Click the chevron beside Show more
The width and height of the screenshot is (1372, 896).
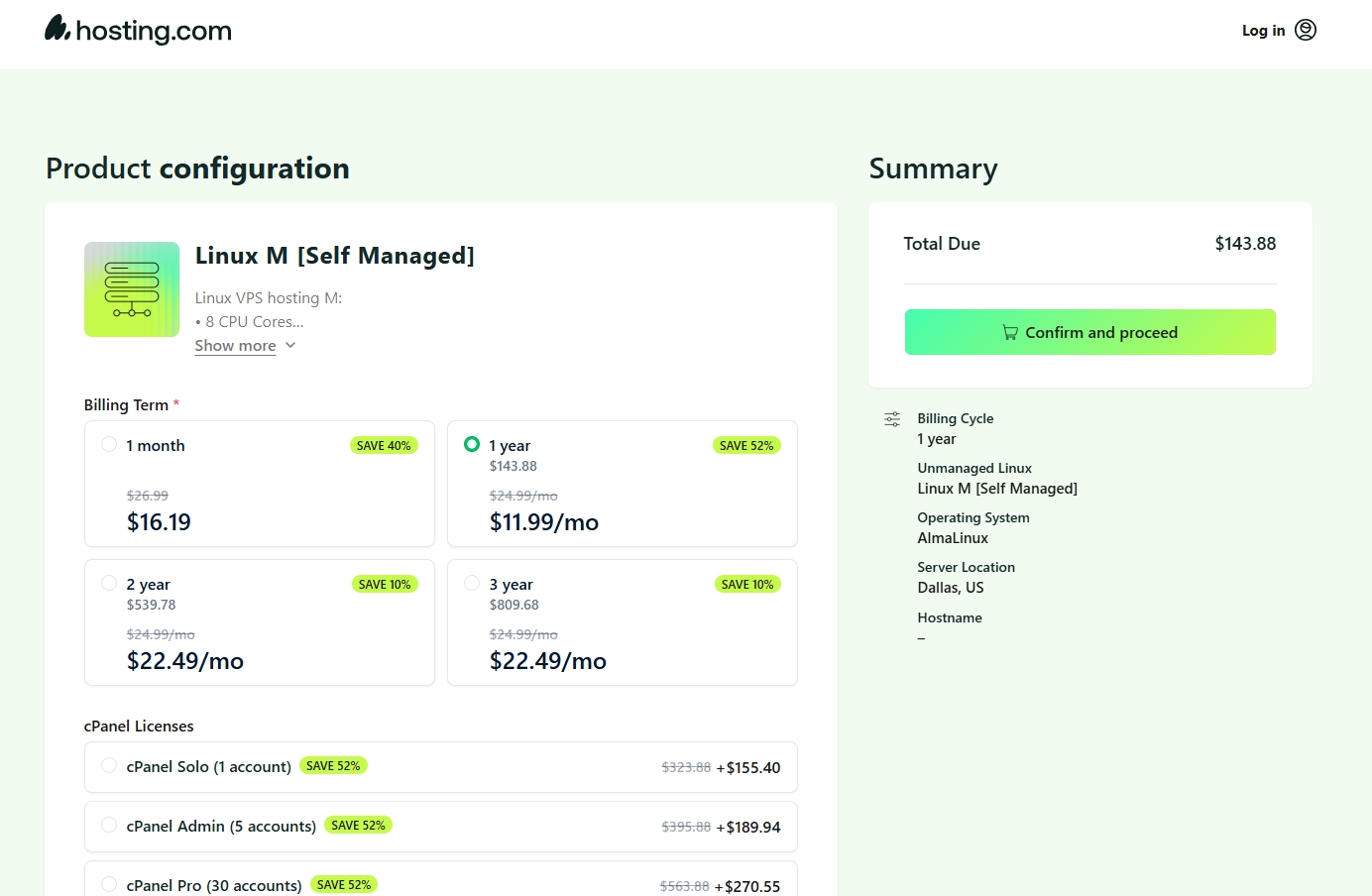290,345
